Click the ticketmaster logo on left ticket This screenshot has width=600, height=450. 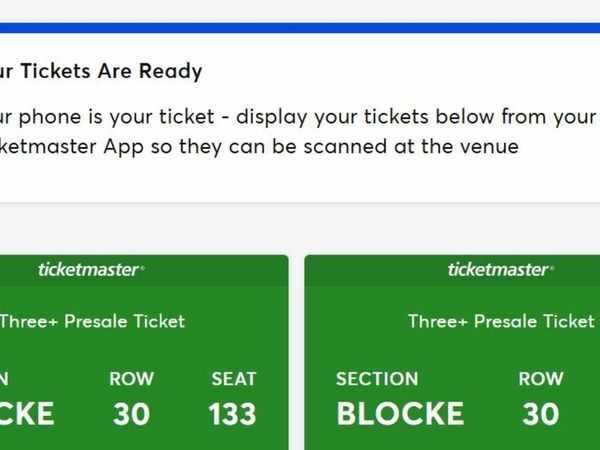91,270
